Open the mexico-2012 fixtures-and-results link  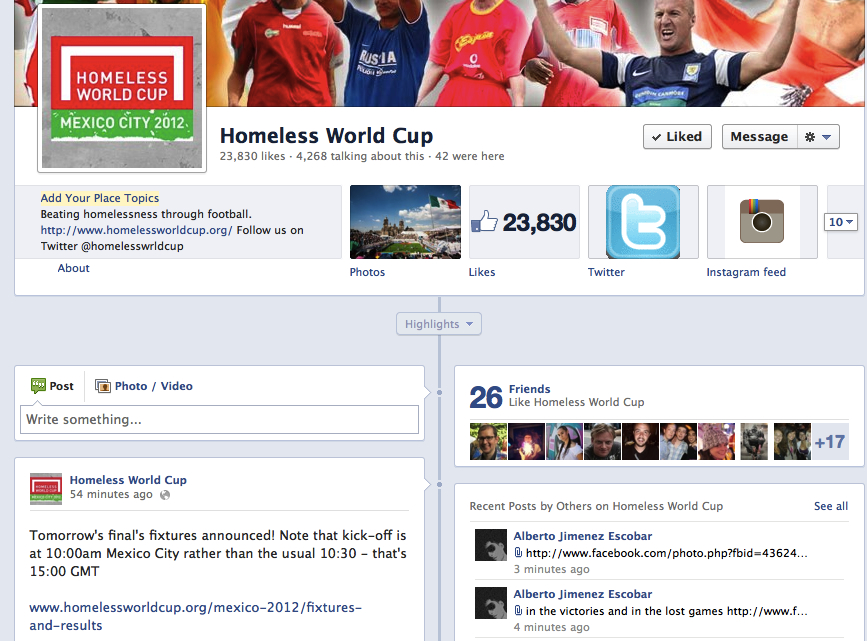pyautogui.click(x=196, y=616)
